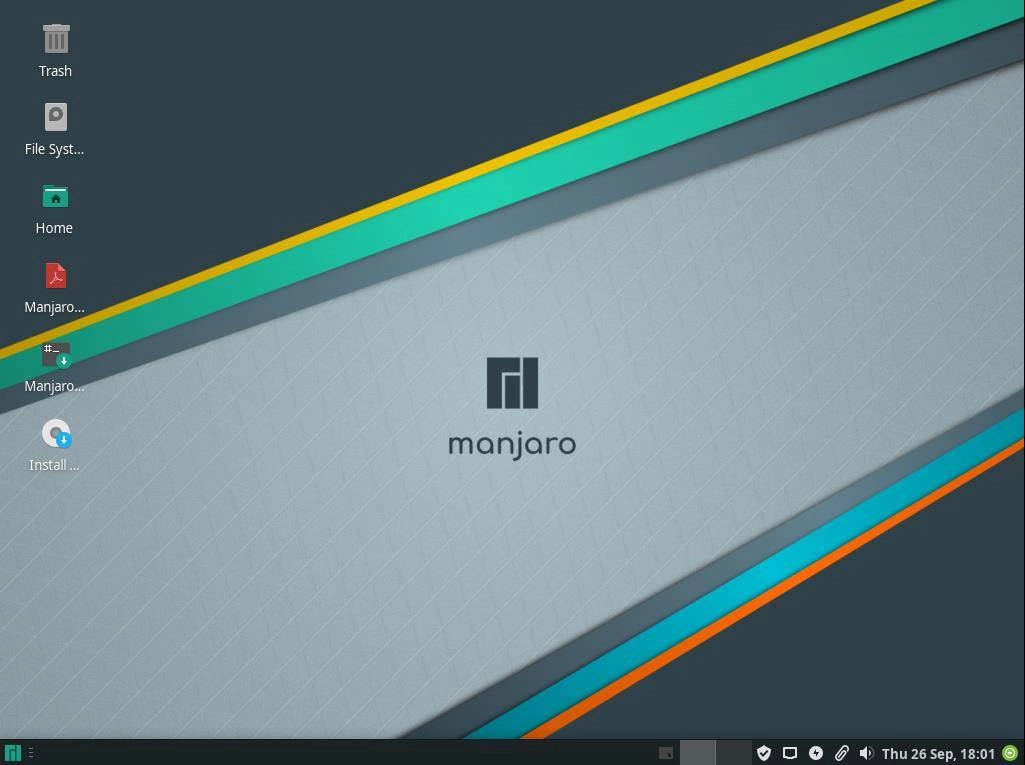Screen dimensions: 1025x765
Task: Switch to the second workspace
Action: 733,753
